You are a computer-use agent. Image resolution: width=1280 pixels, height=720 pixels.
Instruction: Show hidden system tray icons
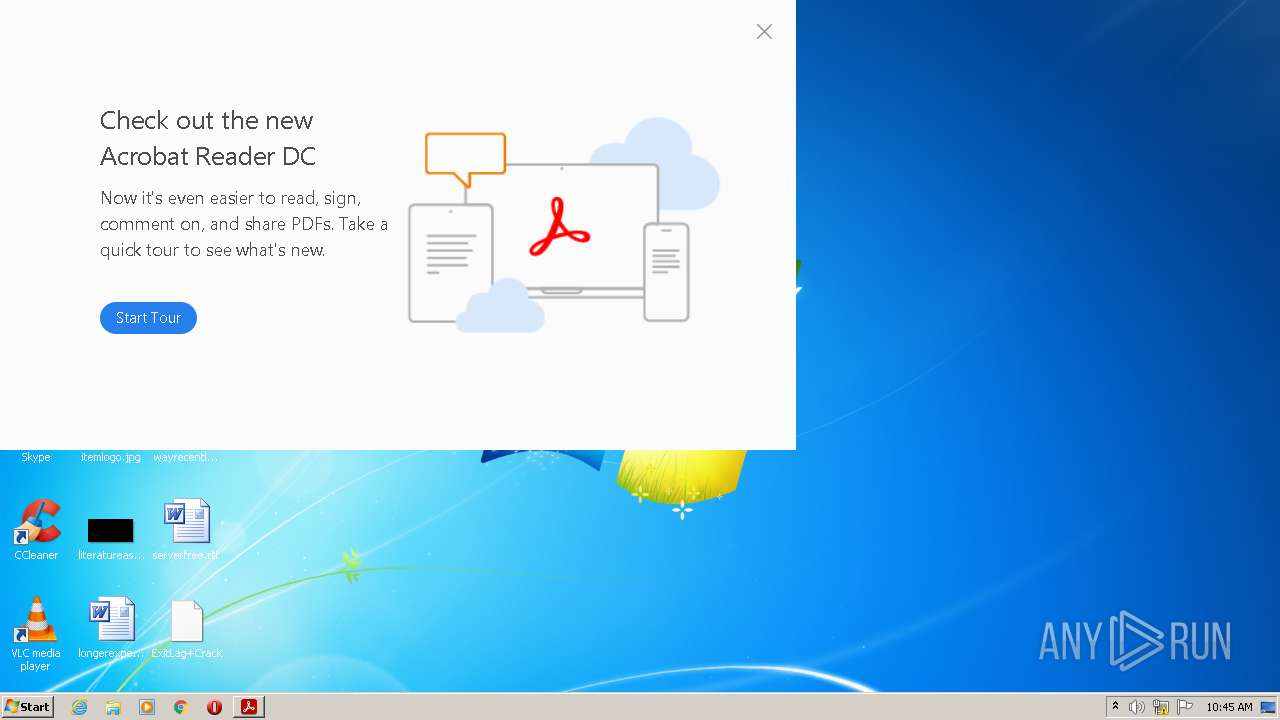[x=1115, y=707]
